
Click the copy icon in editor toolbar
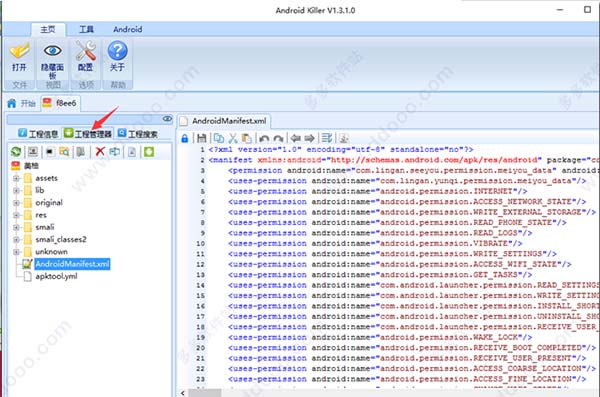point(219,138)
